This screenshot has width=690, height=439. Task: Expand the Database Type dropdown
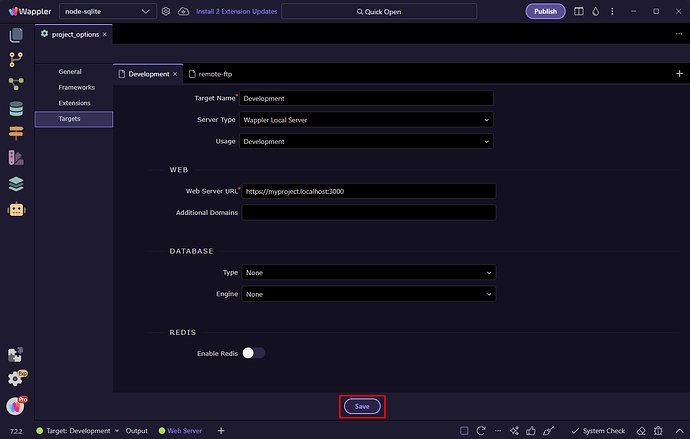click(368, 272)
